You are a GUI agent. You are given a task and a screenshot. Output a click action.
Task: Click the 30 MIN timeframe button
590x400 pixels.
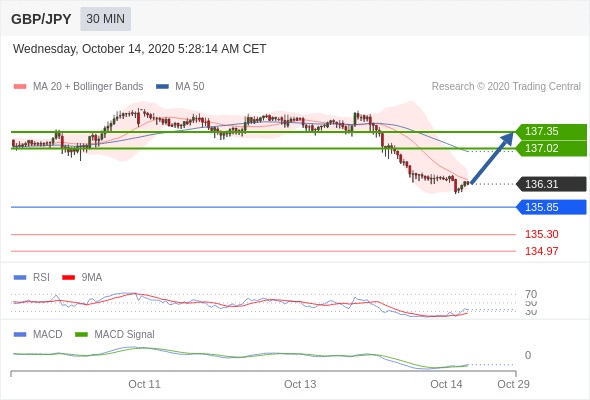coord(105,19)
